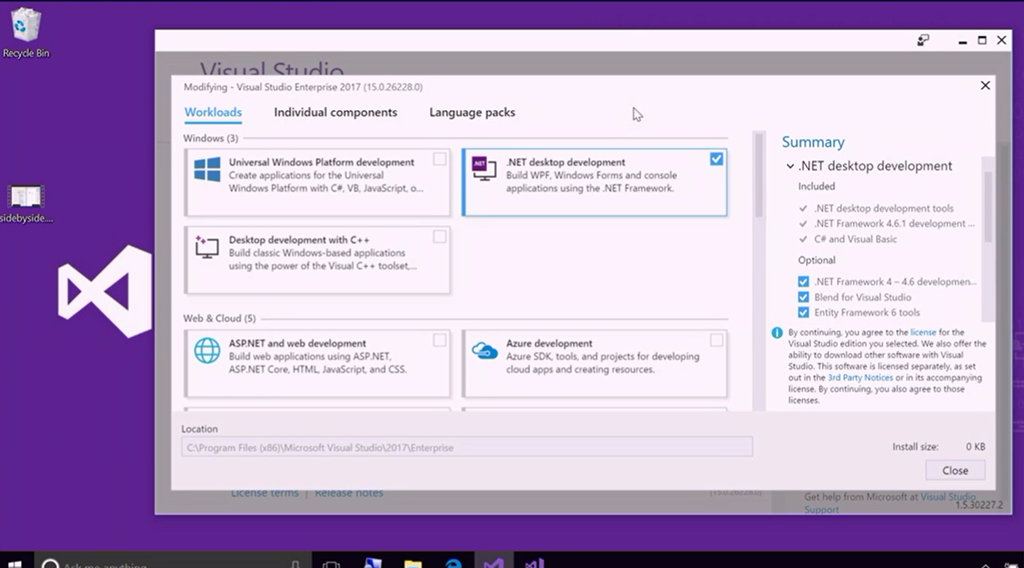Switch to the Individual components tab
The height and width of the screenshot is (568, 1024).
(335, 113)
